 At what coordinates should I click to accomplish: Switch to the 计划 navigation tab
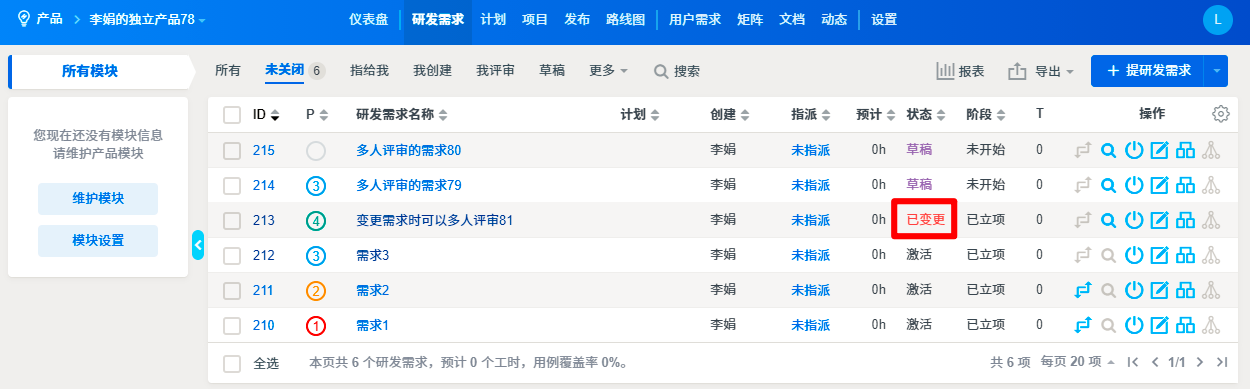[x=493, y=19]
